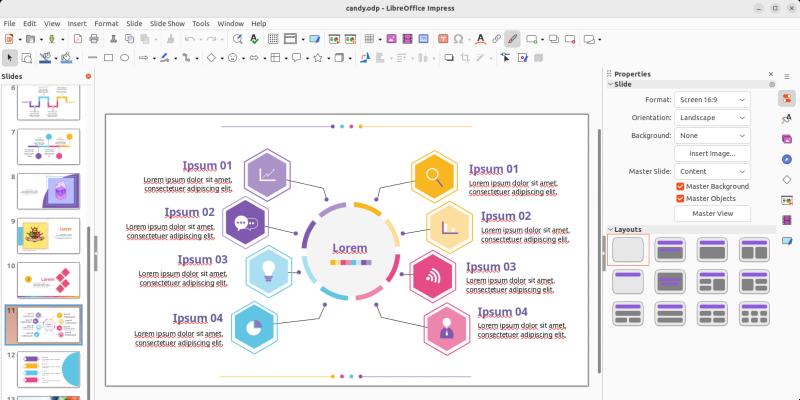Select slide 10 thumbnail in Slides panel

pos(49,280)
